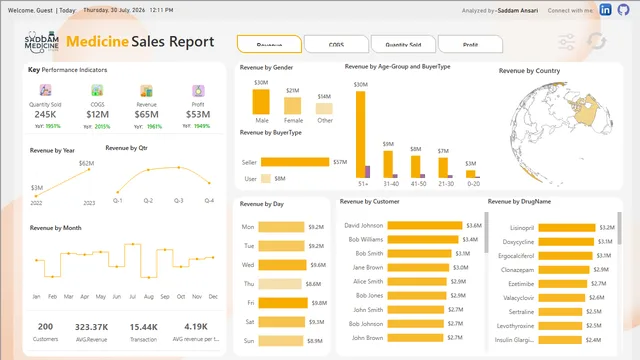Select the Sertraline drug bar

point(560,312)
